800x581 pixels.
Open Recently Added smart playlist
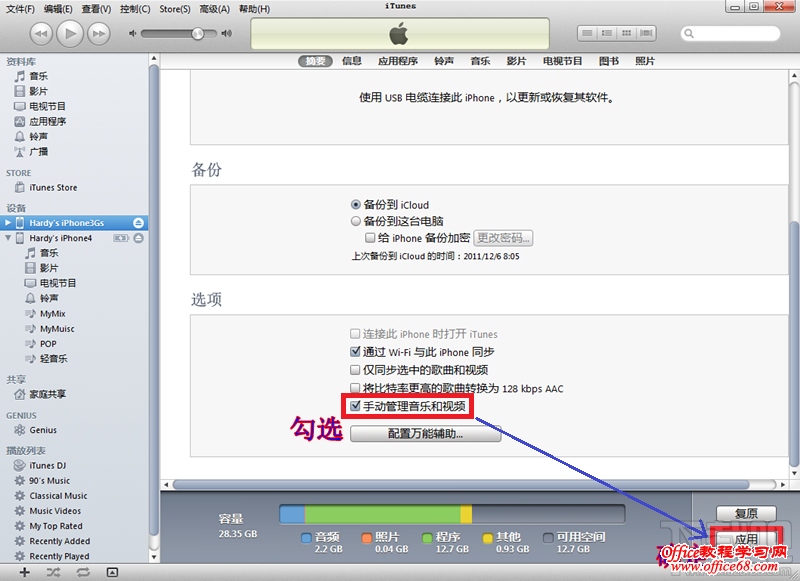[59, 541]
